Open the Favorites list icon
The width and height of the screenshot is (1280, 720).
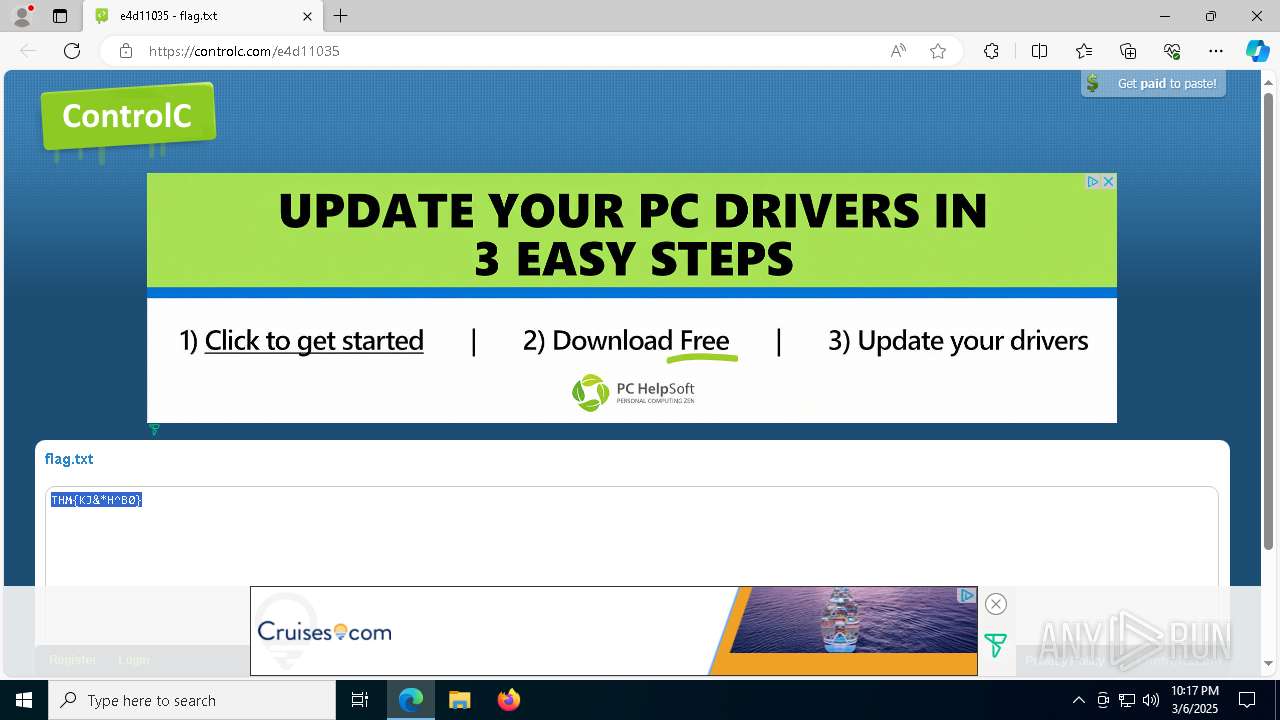(1084, 51)
